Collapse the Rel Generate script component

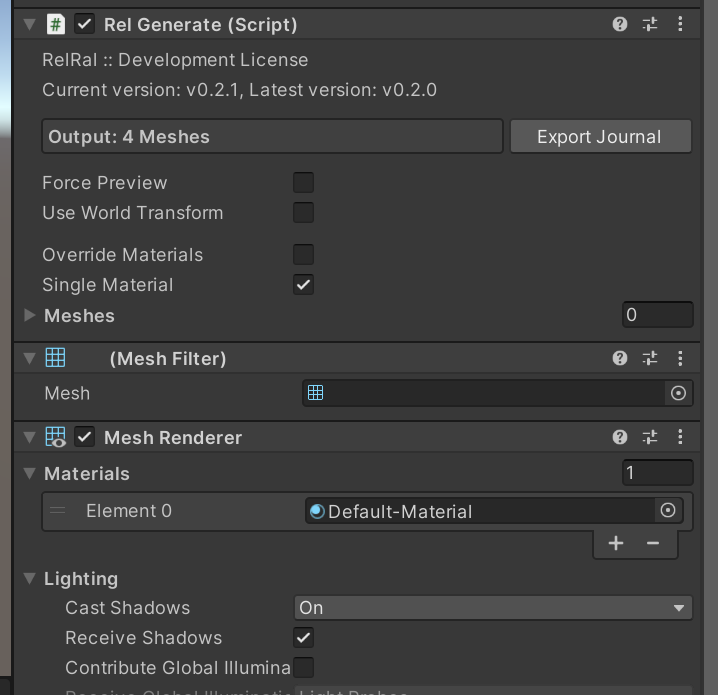click(30, 24)
